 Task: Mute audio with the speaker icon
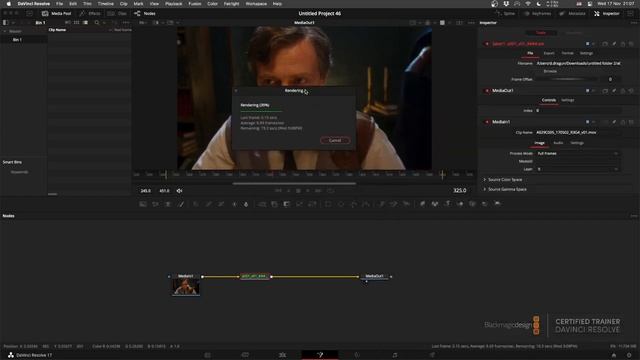(179, 191)
